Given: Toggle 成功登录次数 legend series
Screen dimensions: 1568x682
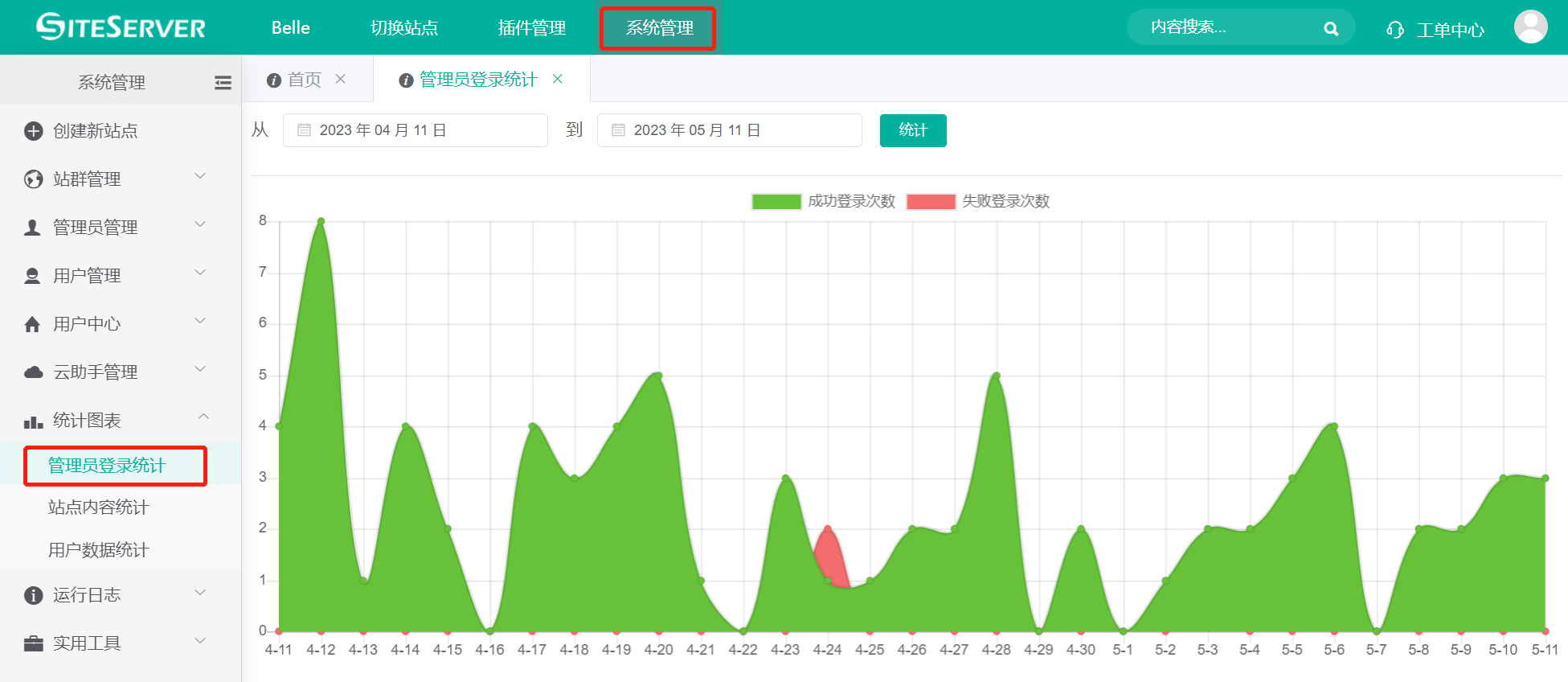Looking at the screenshot, I should 823,201.
